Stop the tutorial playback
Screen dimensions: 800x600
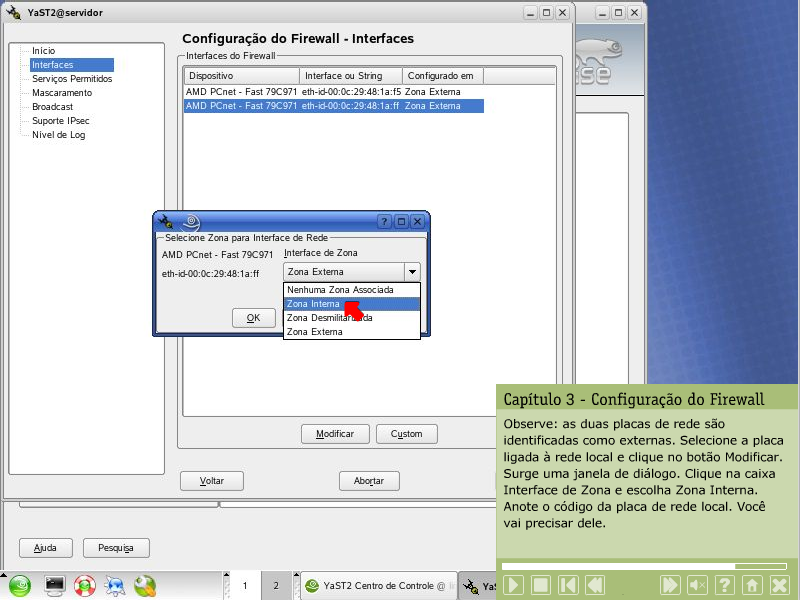(x=540, y=585)
